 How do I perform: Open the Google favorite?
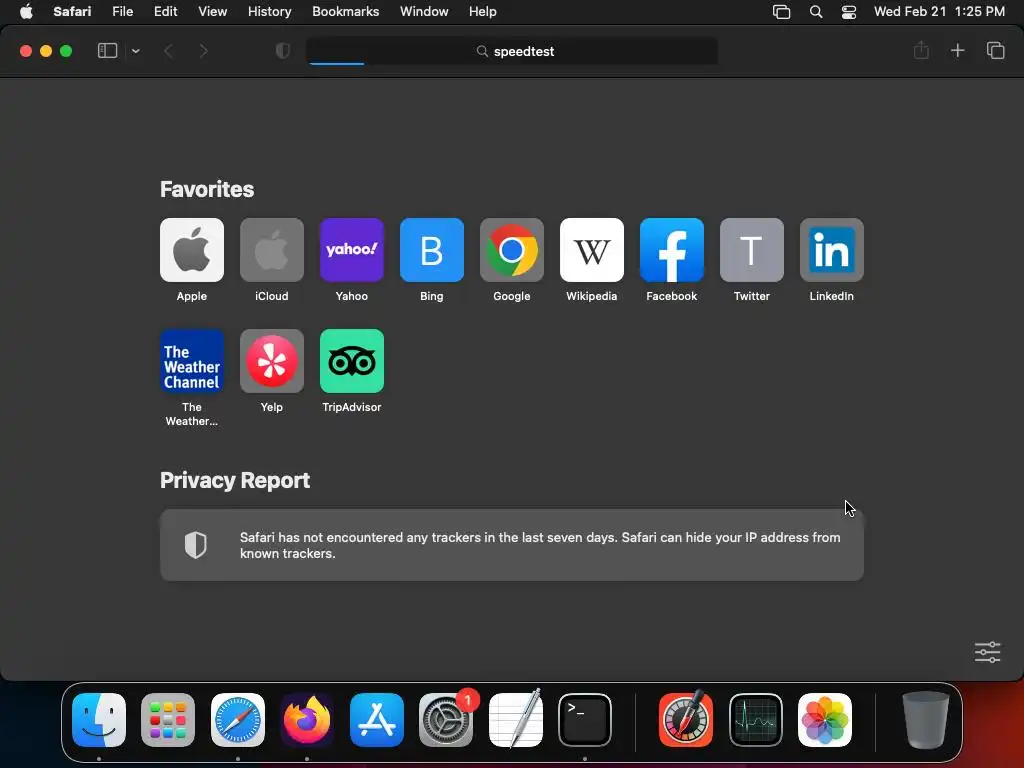pos(511,250)
